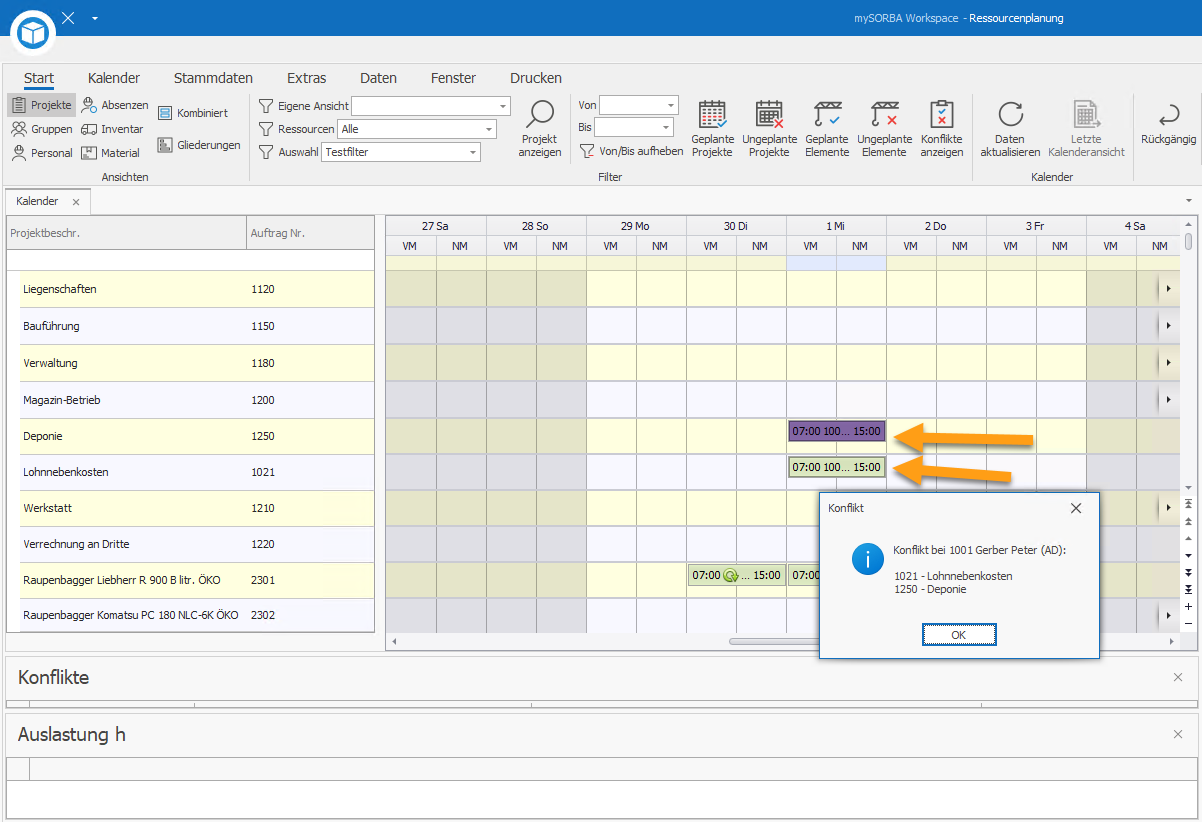The width and height of the screenshot is (1202, 822).
Task: Open the Von date dropdown
Action: pyautogui.click(x=670, y=105)
